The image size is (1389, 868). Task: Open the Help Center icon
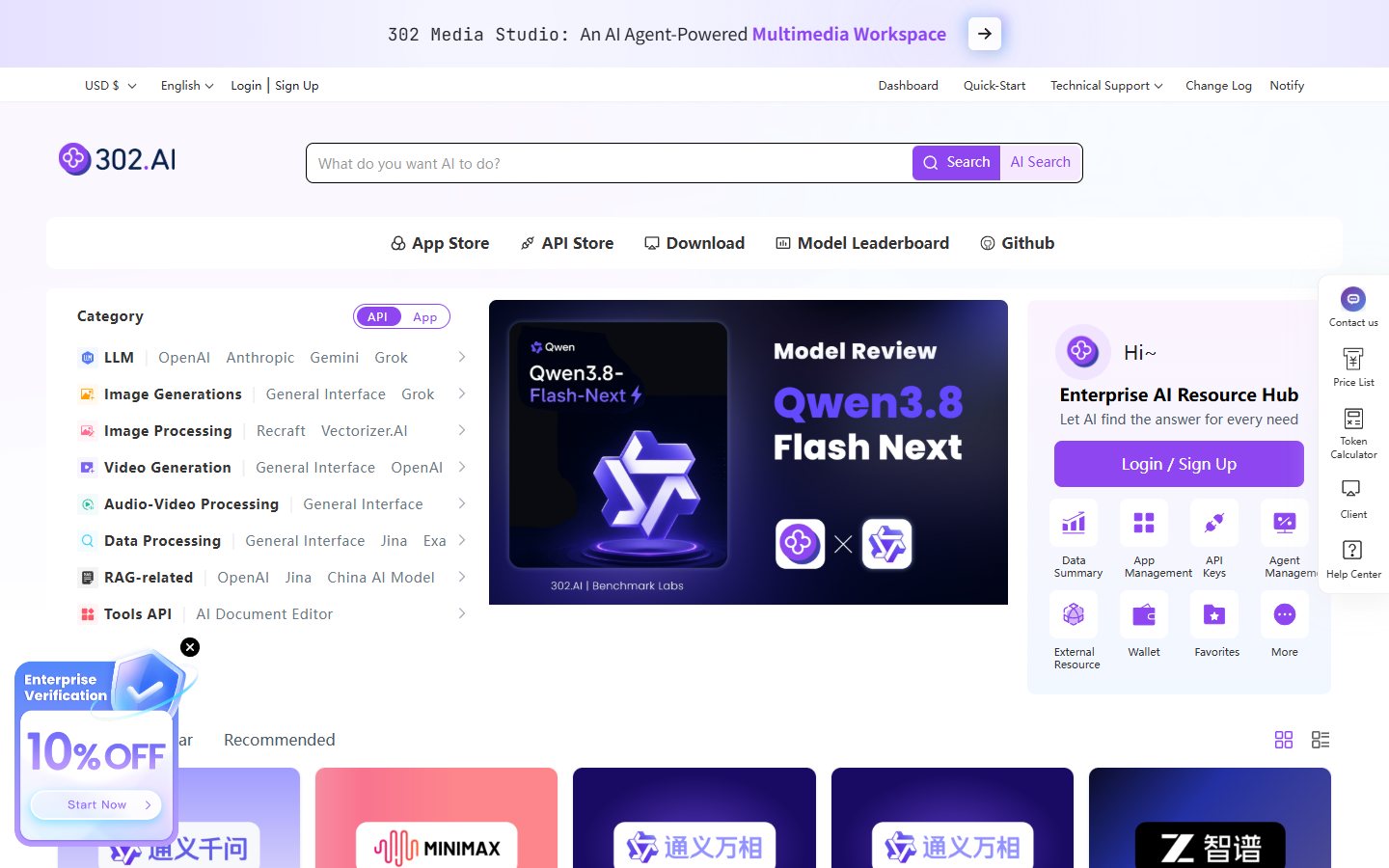1353,550
